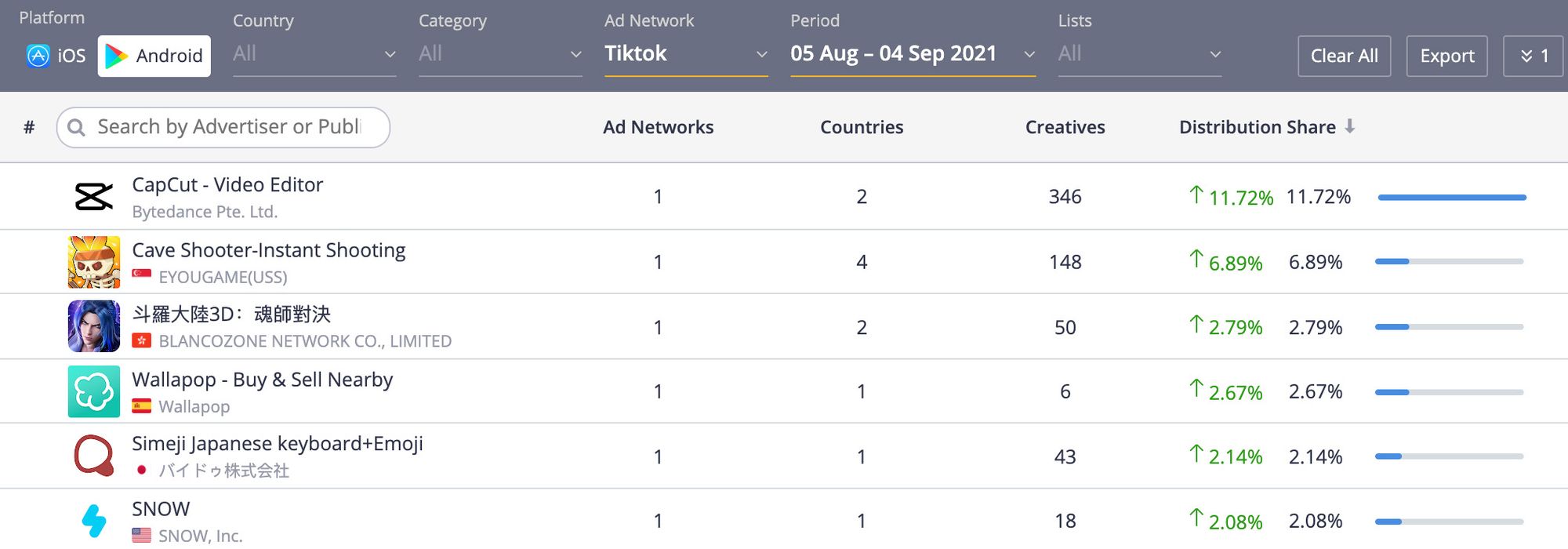
Task: Click the Simeji keyboard app icon
Action: 94,456
